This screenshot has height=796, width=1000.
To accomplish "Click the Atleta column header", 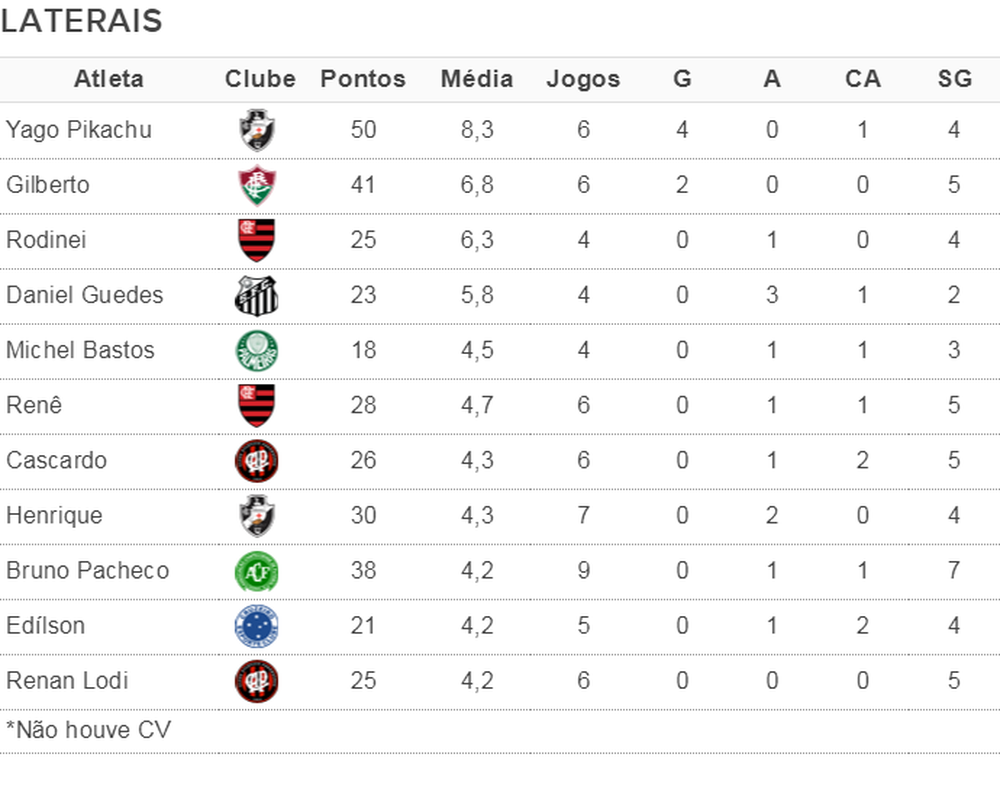I will (x=109, y=80).
